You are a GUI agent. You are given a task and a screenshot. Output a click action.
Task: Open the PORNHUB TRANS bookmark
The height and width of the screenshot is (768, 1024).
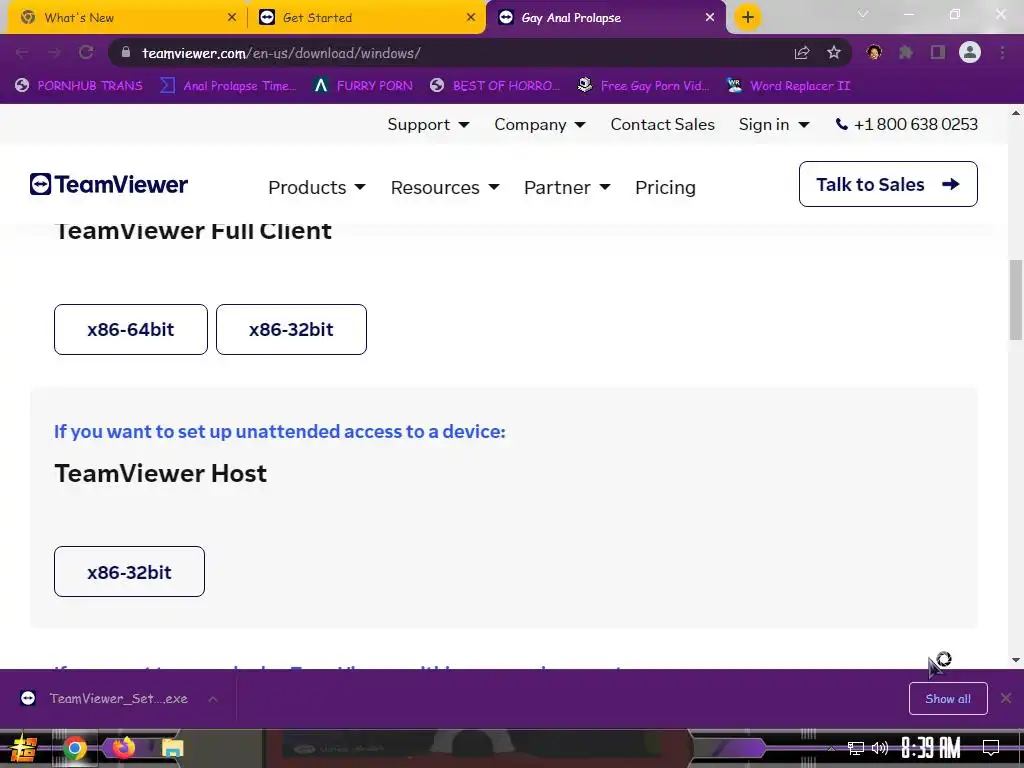[x=78, y=86]
